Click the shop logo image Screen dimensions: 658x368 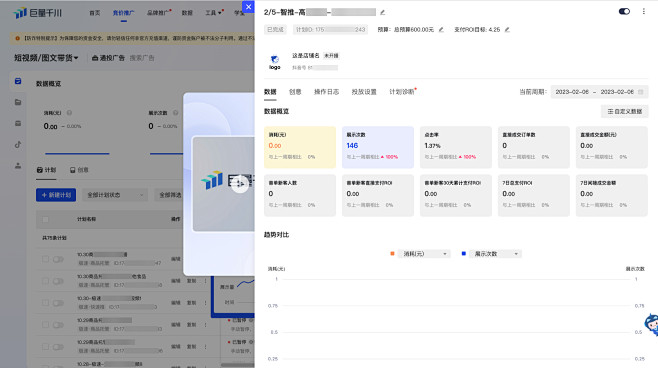point(274,62)
